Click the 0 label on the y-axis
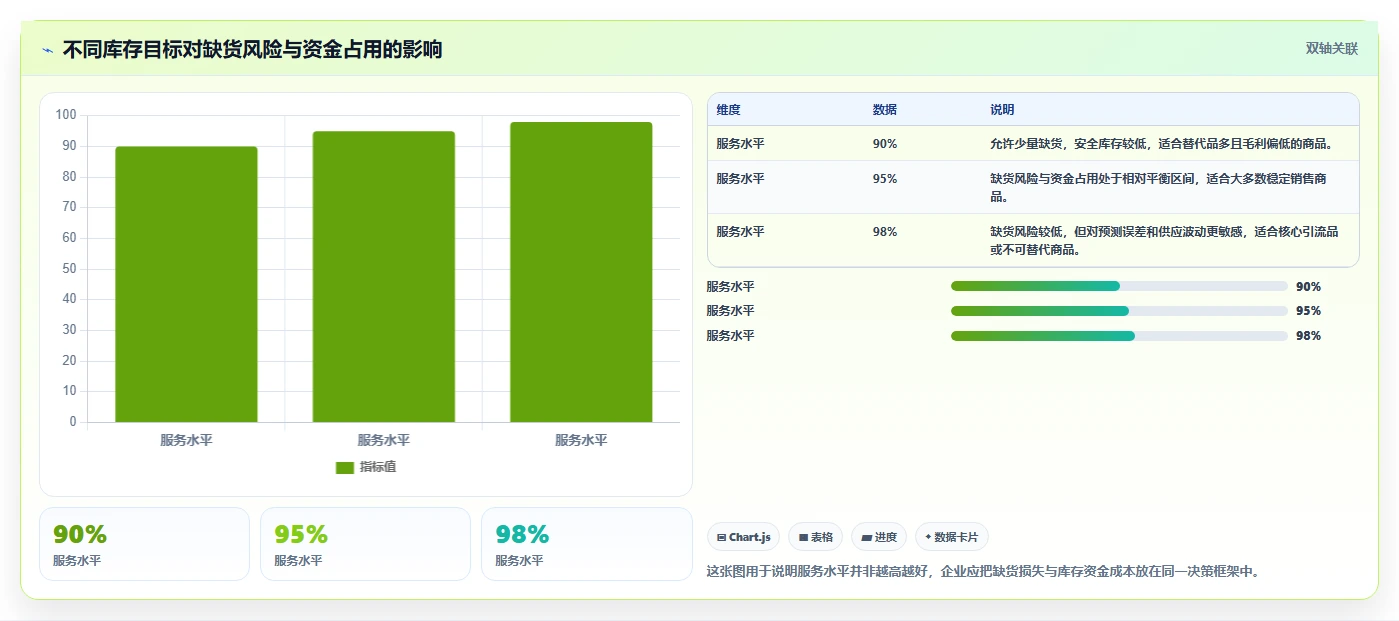Image resolution: width=1399 pixels, height=621 pixels. click(x=73, y=422)
